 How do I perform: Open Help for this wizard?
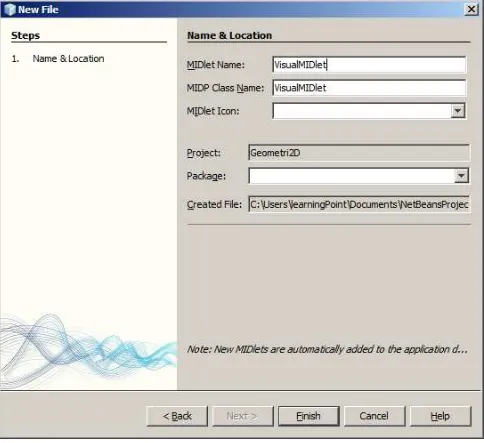(x=440, y=416)
